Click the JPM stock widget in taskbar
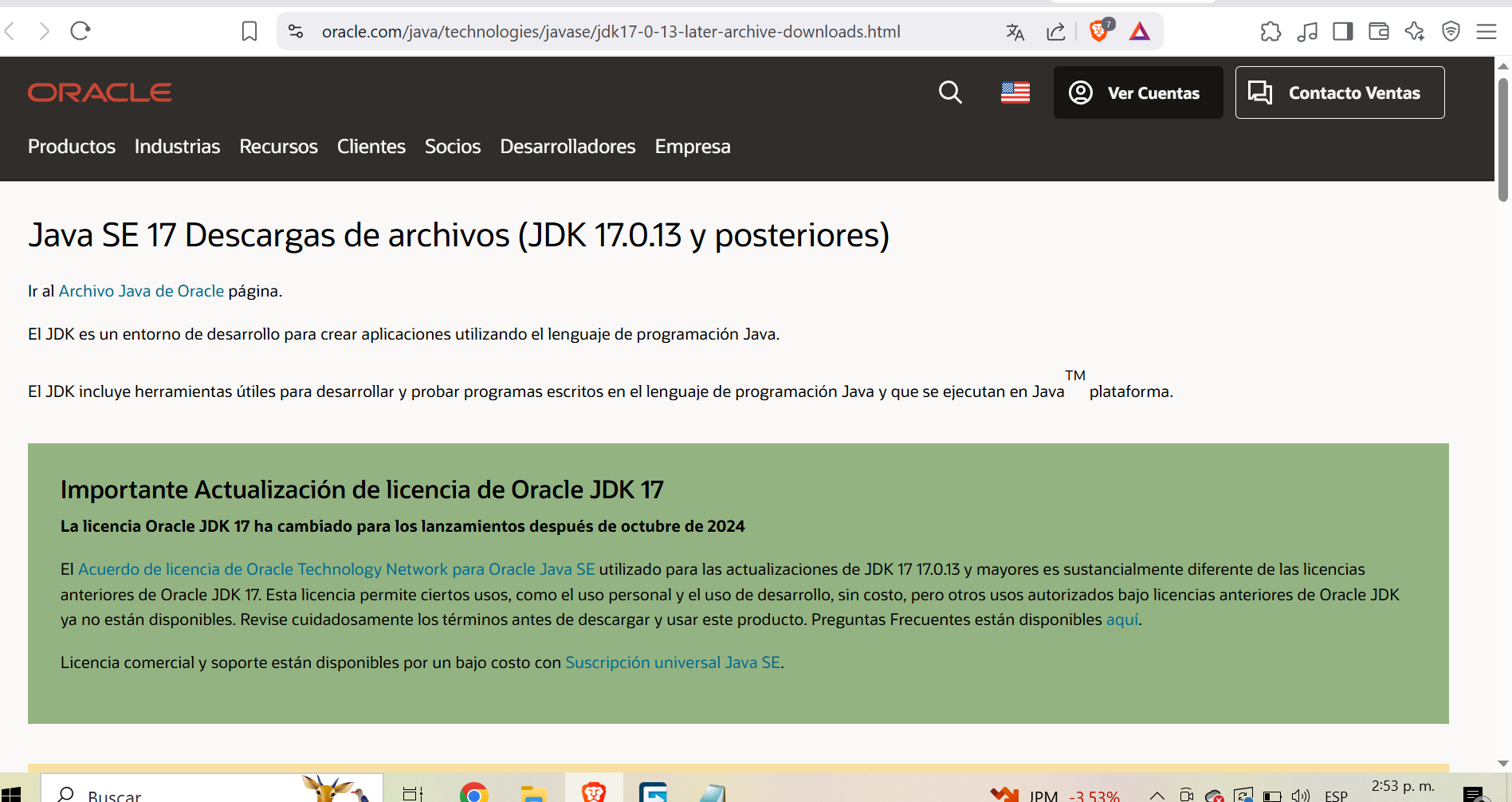 tap(1054, 795)
